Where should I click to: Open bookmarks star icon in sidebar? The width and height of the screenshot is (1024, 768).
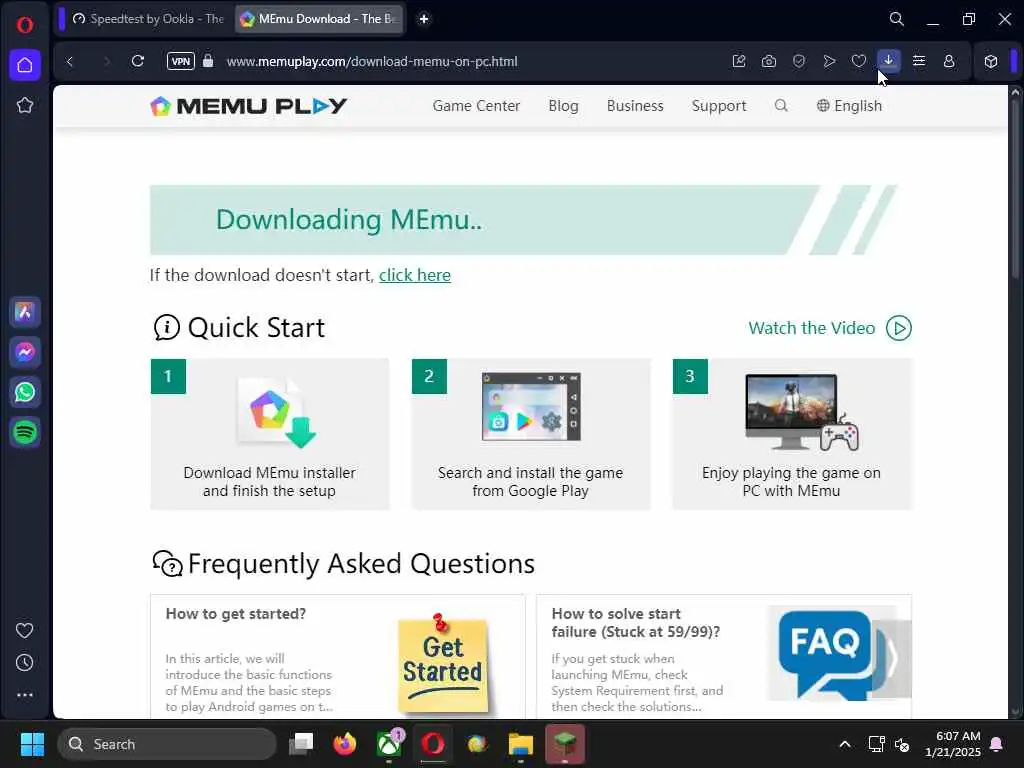tap(25, 105)
